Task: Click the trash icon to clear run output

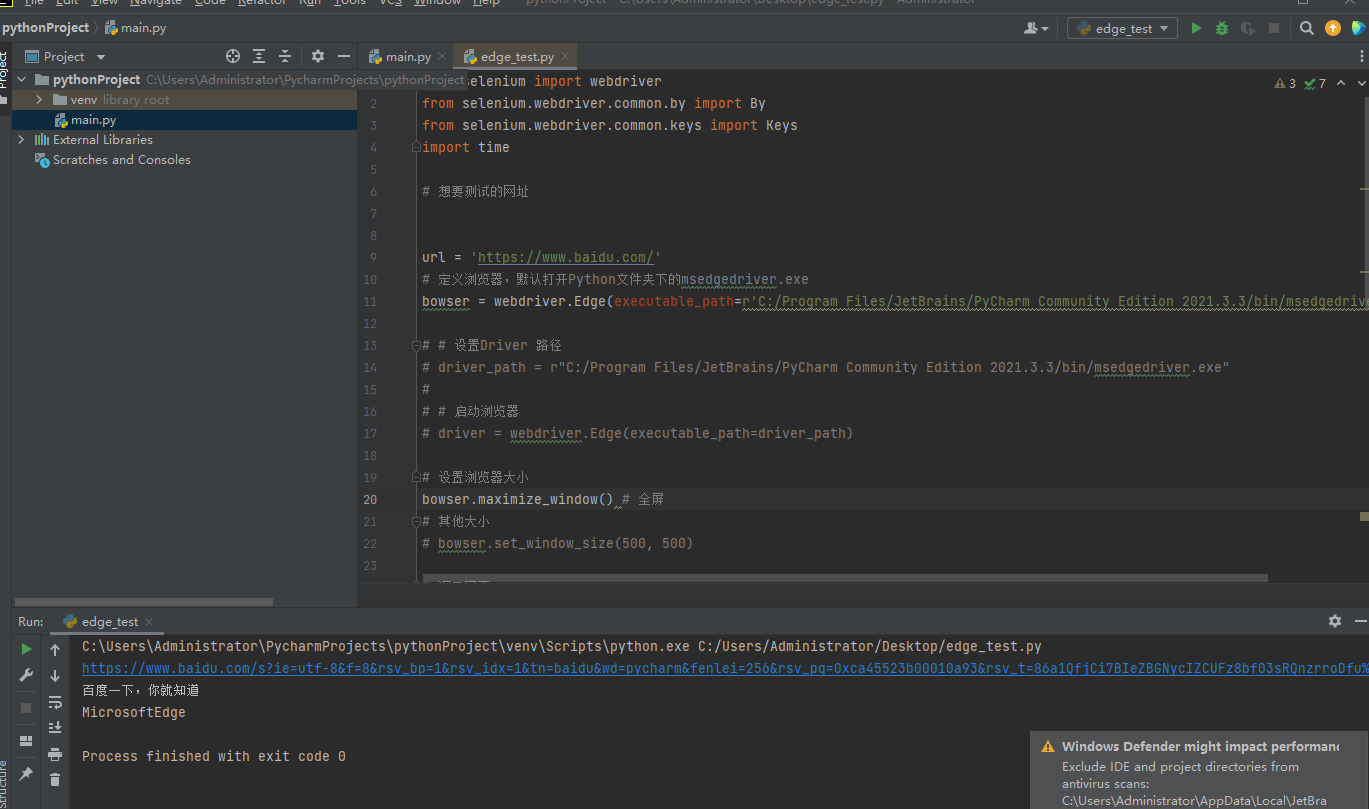Action: tap(55, 779)
